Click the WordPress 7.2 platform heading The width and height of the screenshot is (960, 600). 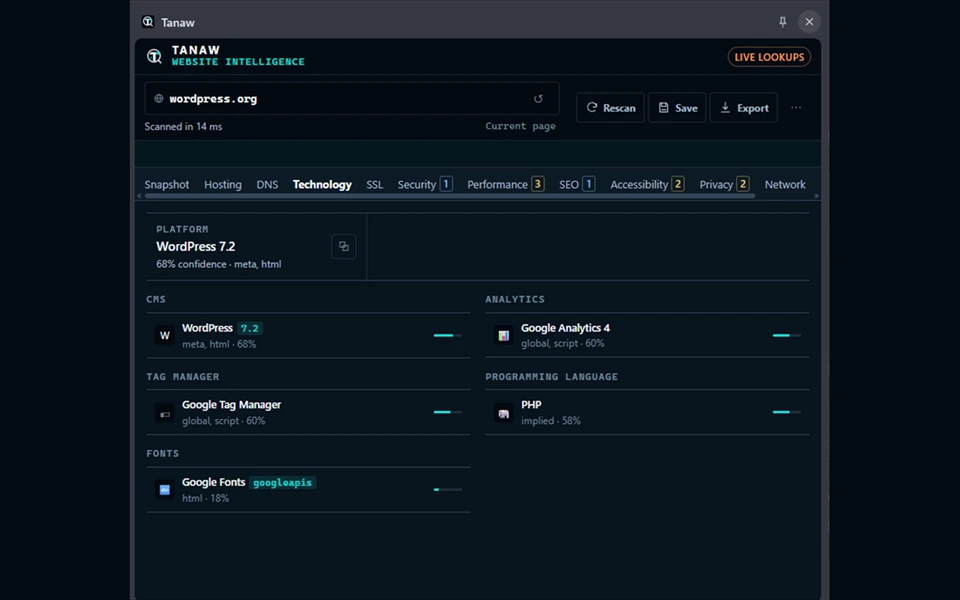coord(195,246)
